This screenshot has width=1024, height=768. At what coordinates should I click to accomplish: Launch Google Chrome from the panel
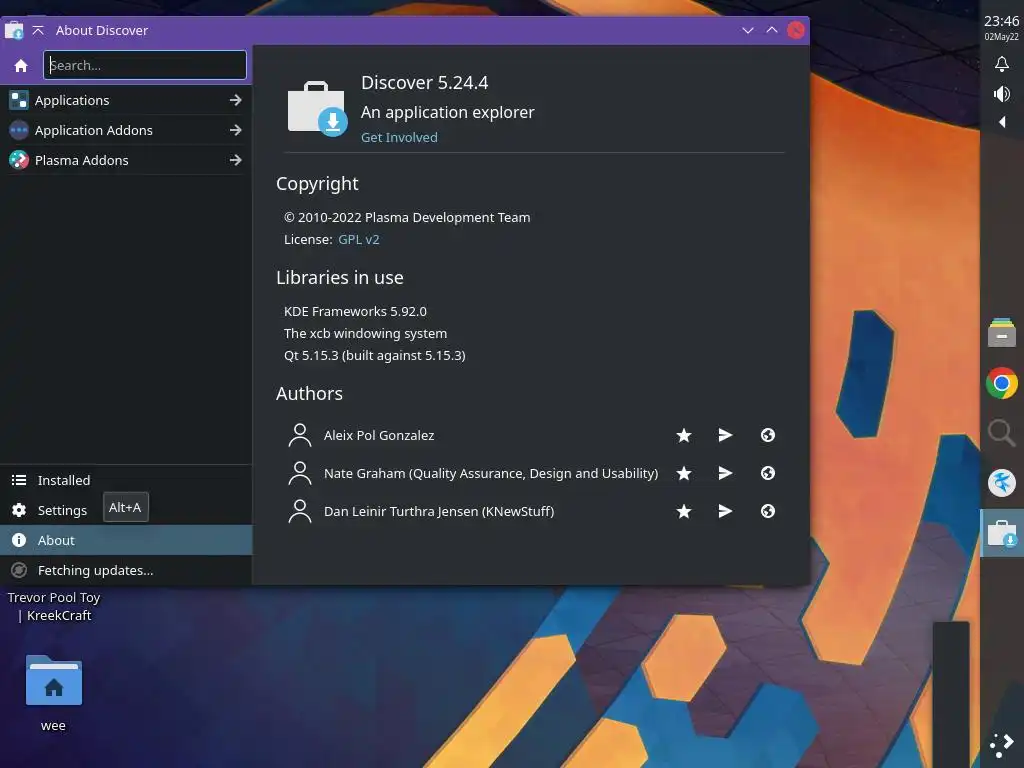pyautogui.click(x=1002, y=383)
